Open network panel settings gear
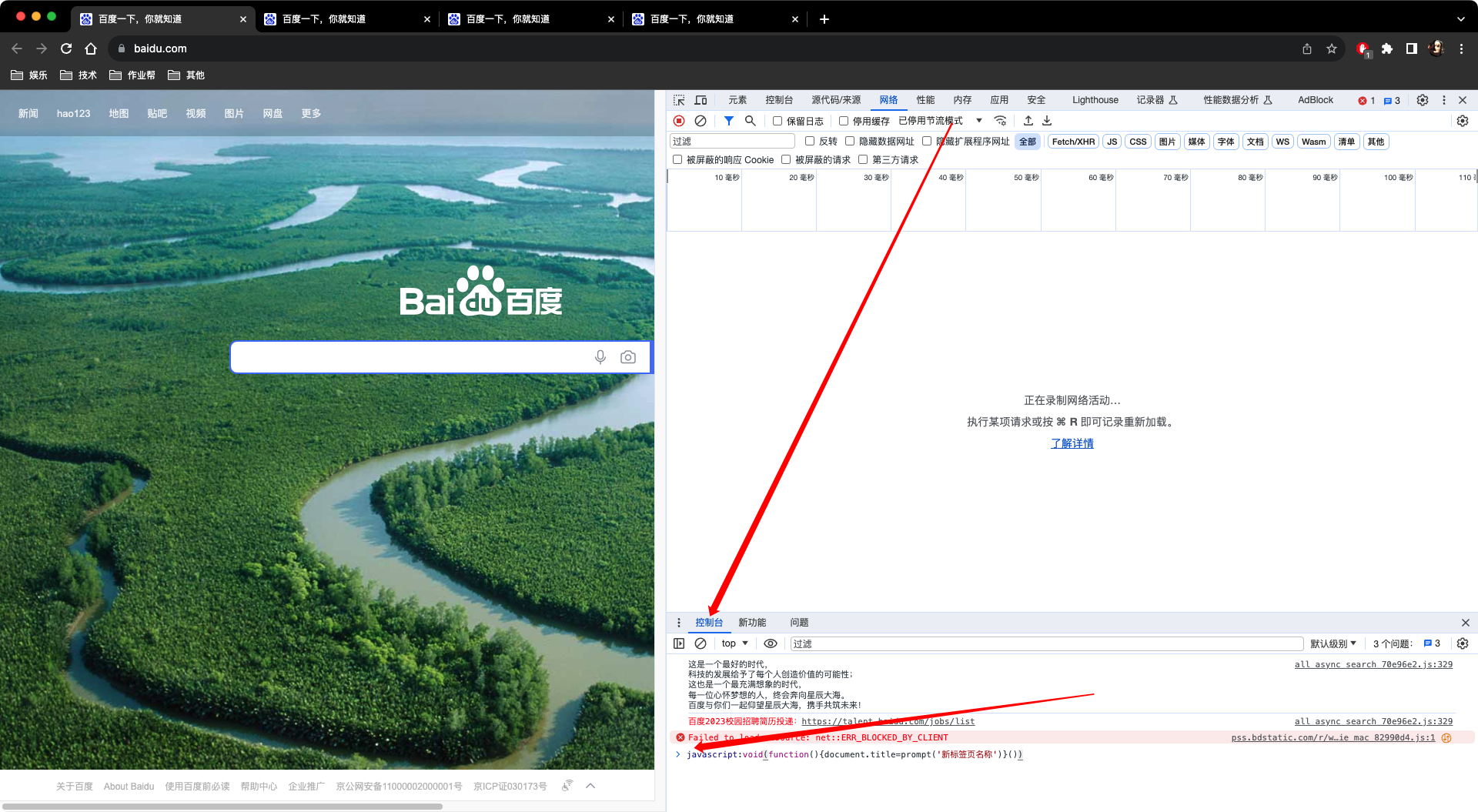This screenshot has height=812, width=1478. point(1463,121)
